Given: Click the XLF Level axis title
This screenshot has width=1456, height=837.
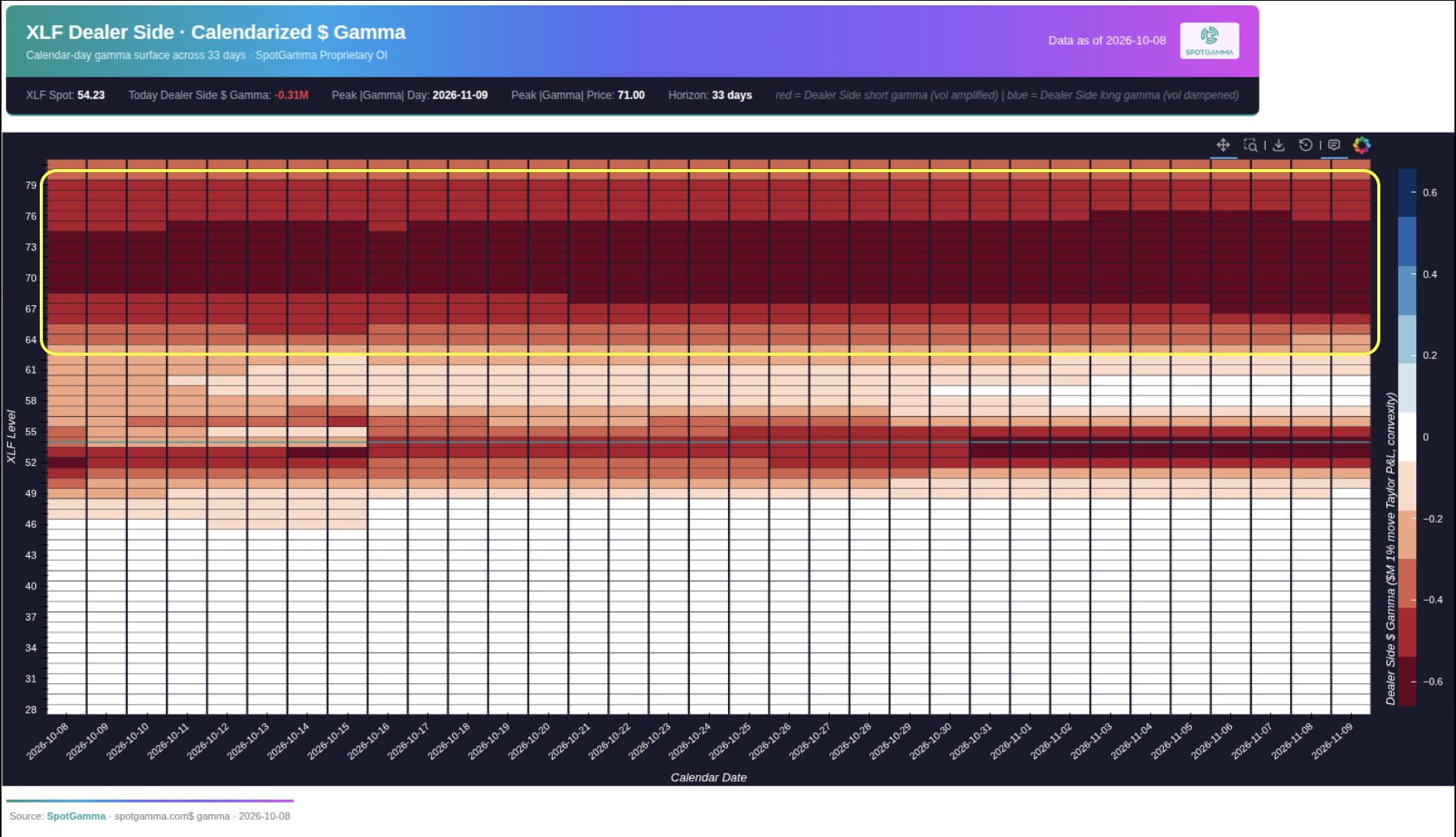Looking at the screenshot, I should pos(11,436).
